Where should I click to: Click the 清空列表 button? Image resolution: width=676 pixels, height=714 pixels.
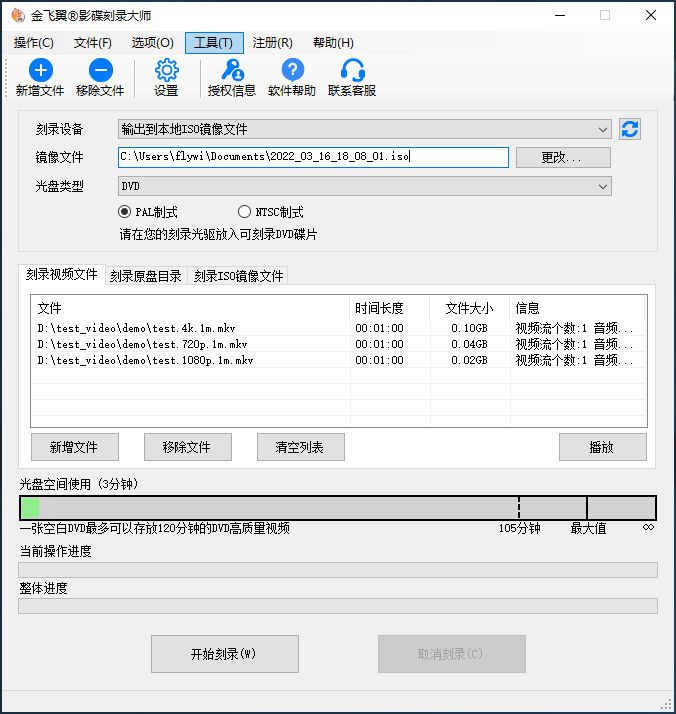pos(300,447)
